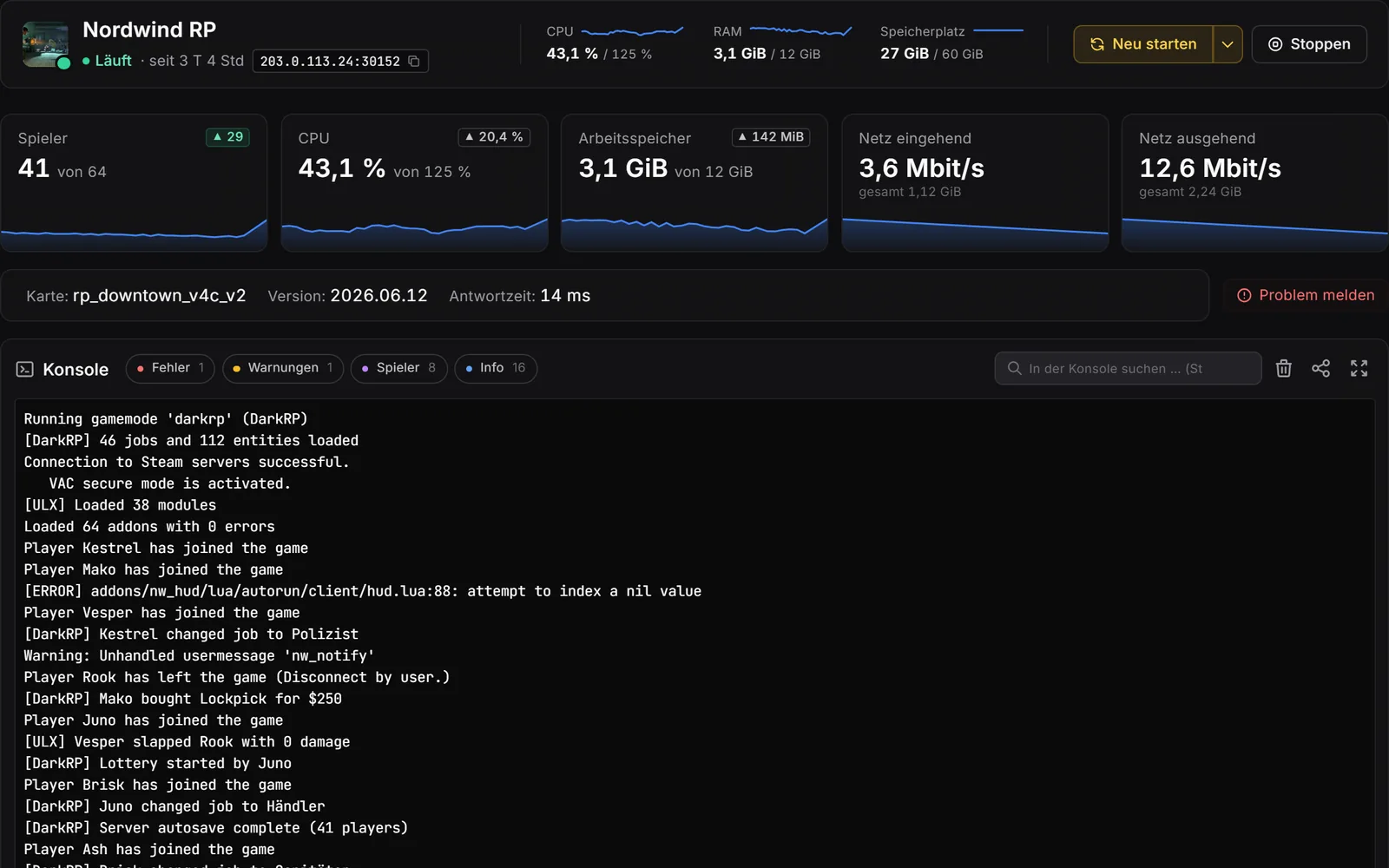Select the Player Kestrel has joined line
This screenshot has width=1389, height=868.
166,549
